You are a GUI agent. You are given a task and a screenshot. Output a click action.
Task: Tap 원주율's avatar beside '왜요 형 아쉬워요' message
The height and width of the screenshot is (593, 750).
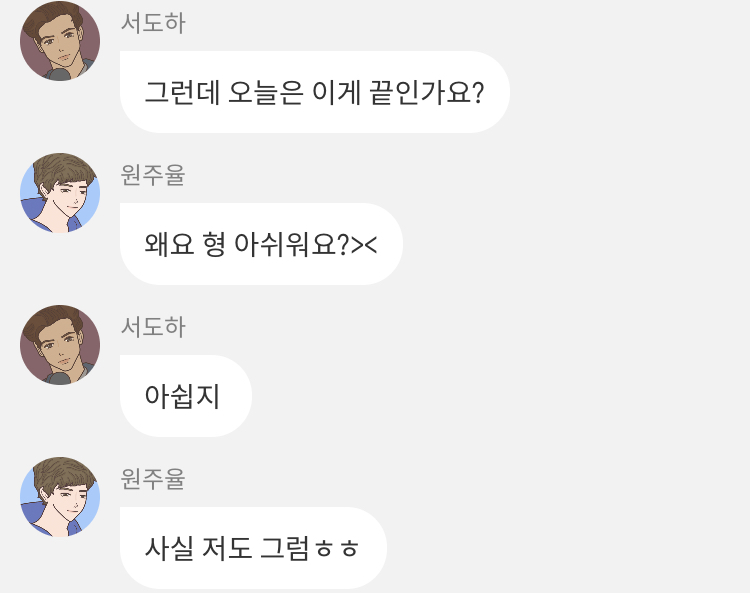60,193
